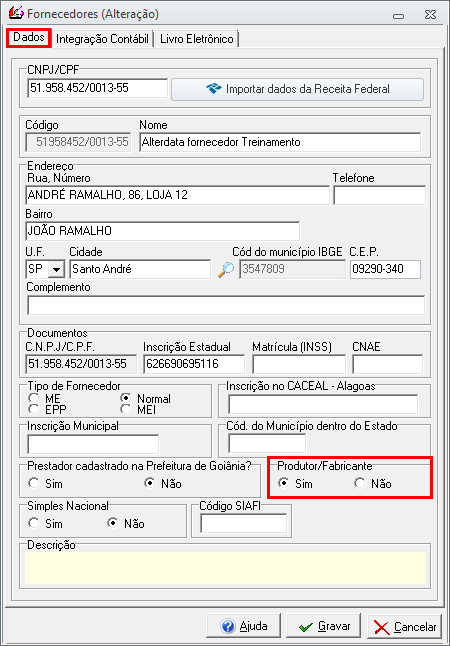Click Importar dados da Receita Federal button
The width and height of the screenshot is (450, 646).
[298, 89]
